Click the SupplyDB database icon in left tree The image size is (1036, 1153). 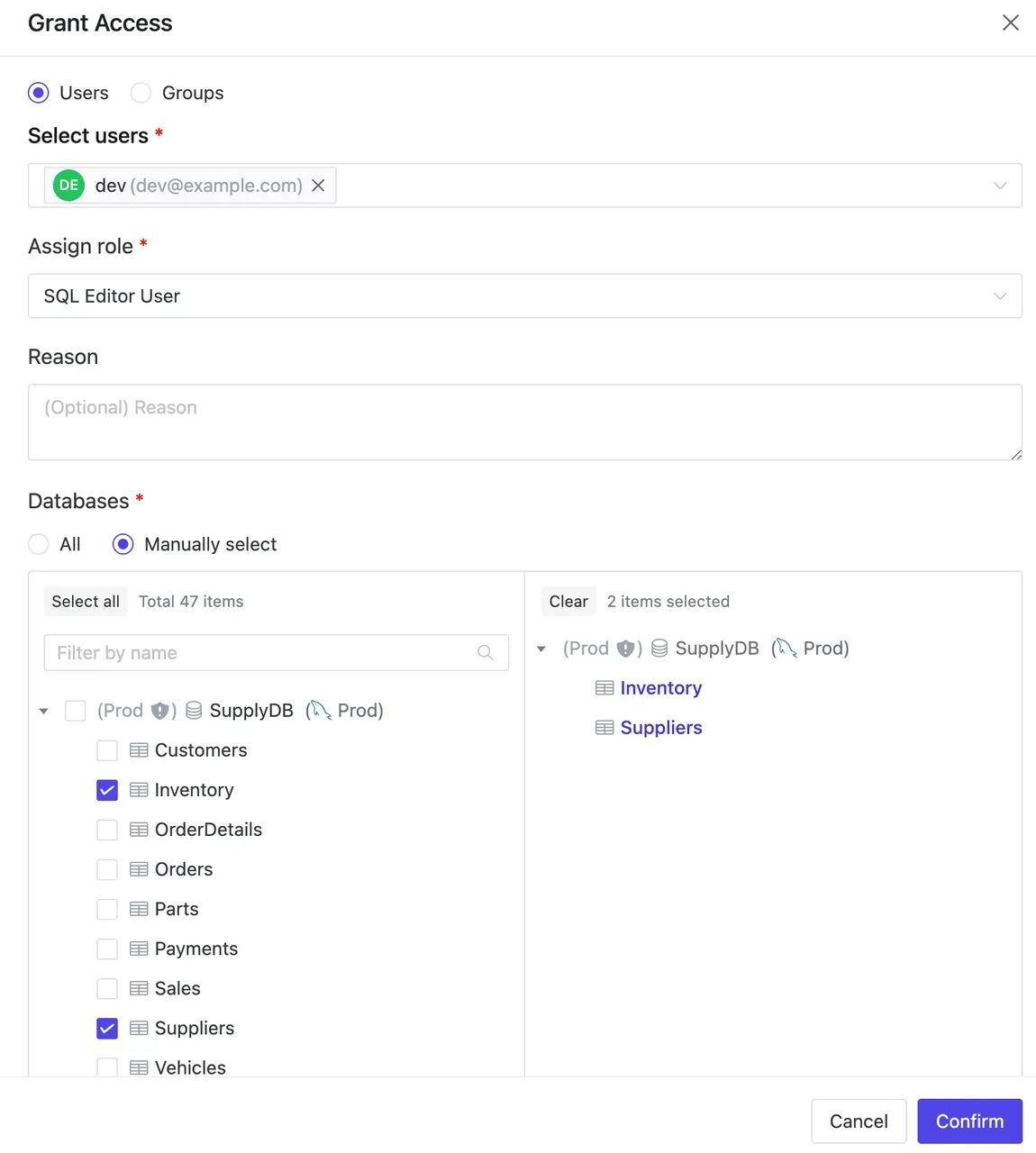(x=194, y=711)
